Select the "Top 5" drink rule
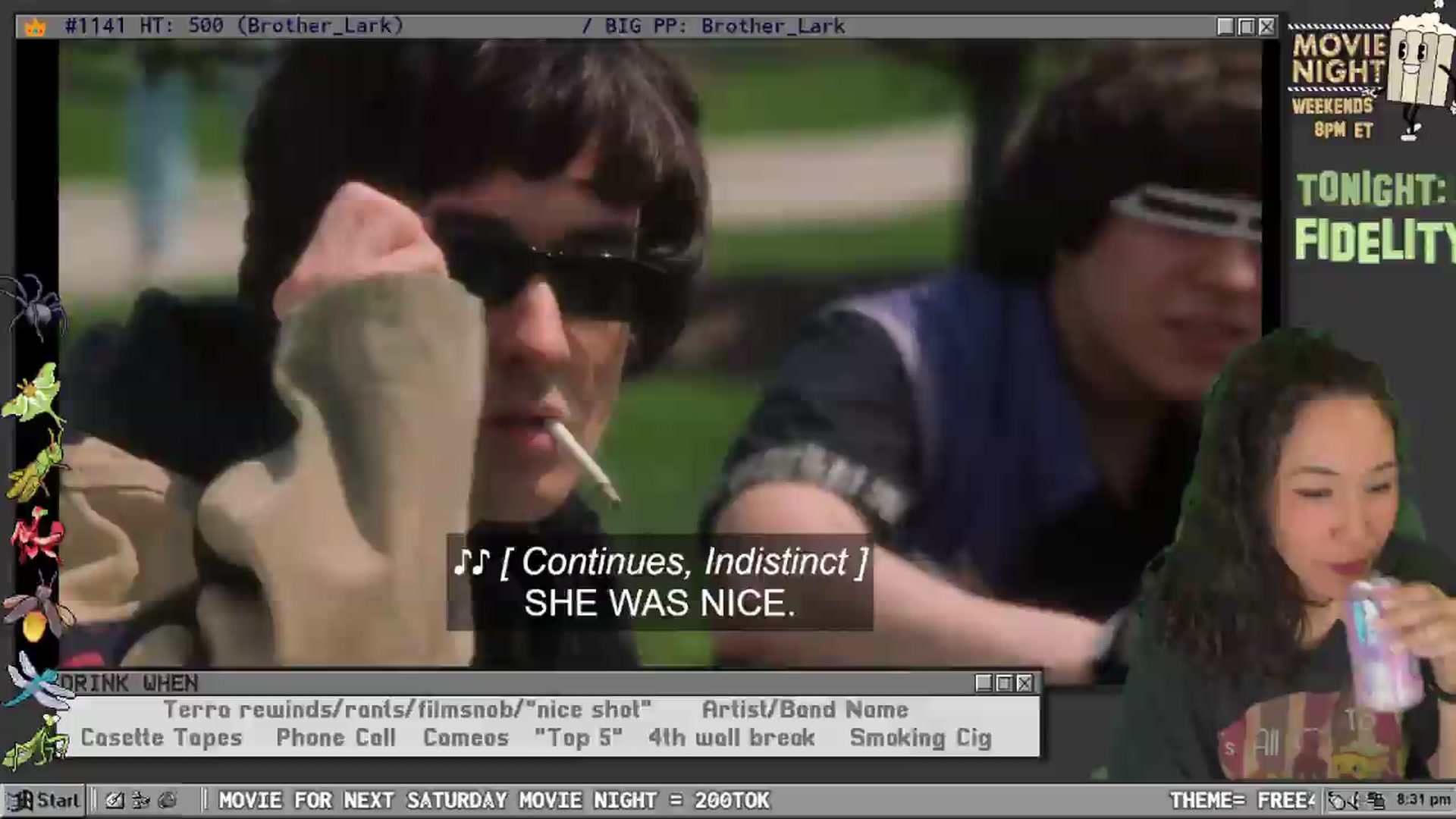Viewport: 1456px width, 819px height. [x=579, y=738]
